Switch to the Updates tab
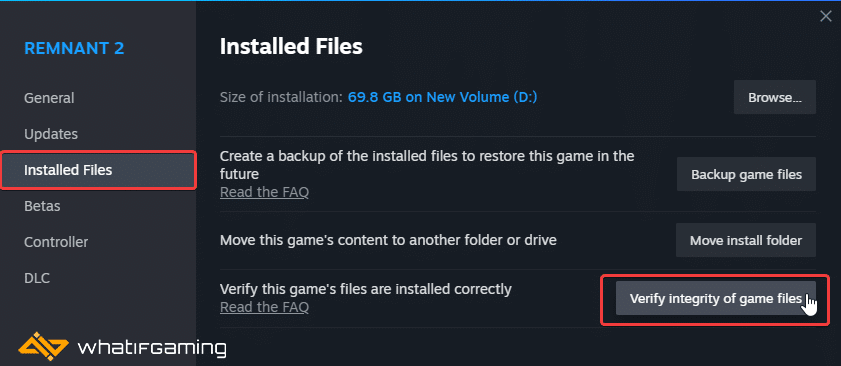The height and width of the screenshot is (366, 841). [x=51, y=134]
